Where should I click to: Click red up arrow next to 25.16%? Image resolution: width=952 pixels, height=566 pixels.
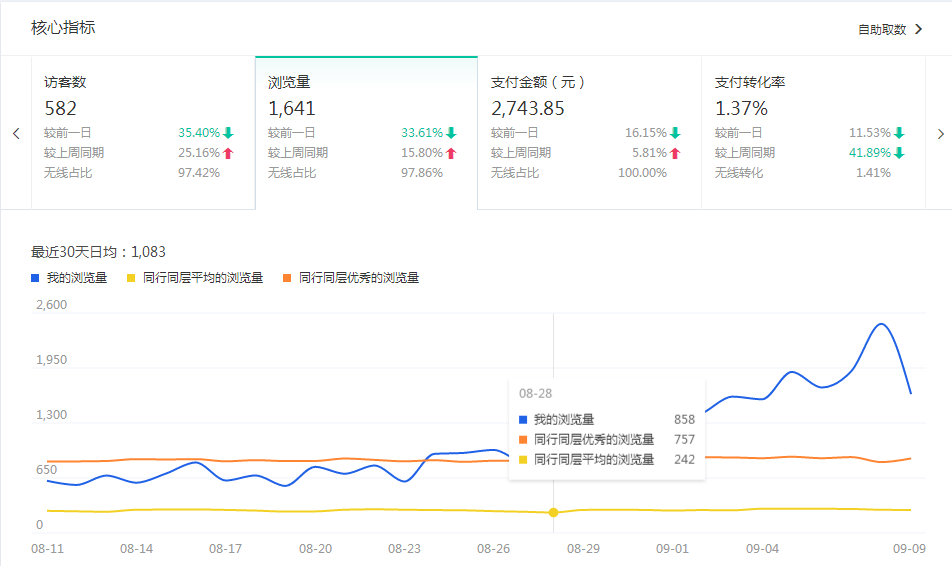(228, 153)
